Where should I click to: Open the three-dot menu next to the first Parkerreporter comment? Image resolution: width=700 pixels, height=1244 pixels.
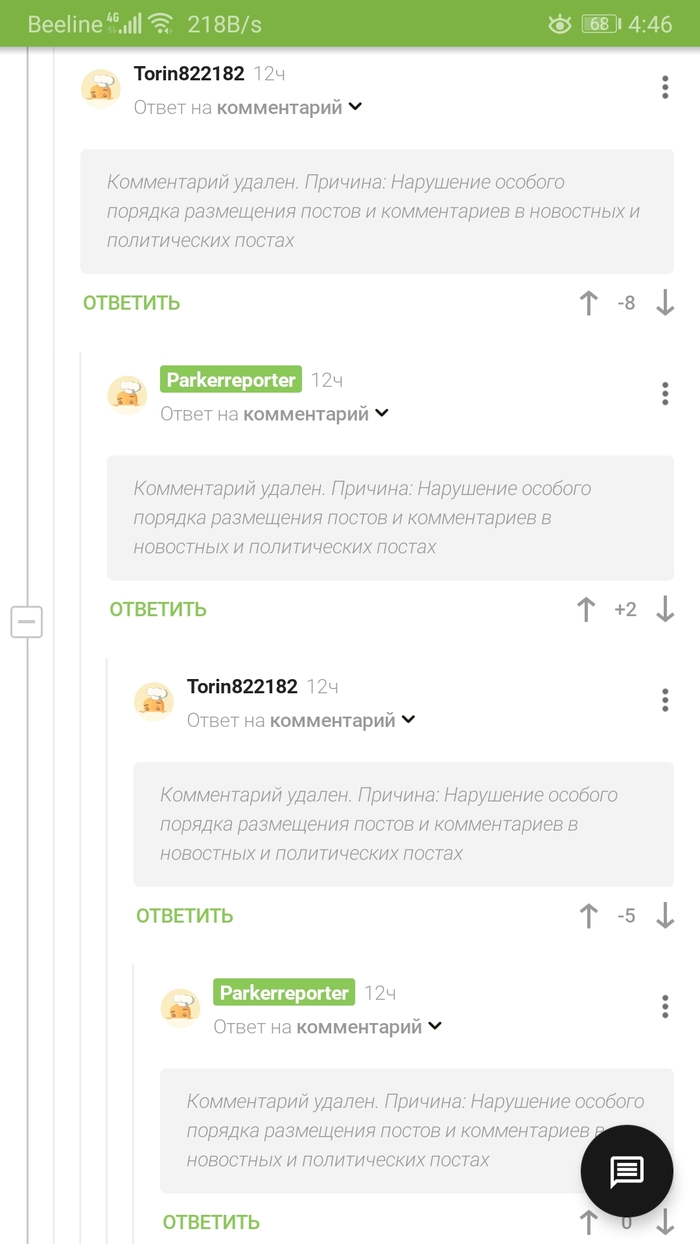665,393
